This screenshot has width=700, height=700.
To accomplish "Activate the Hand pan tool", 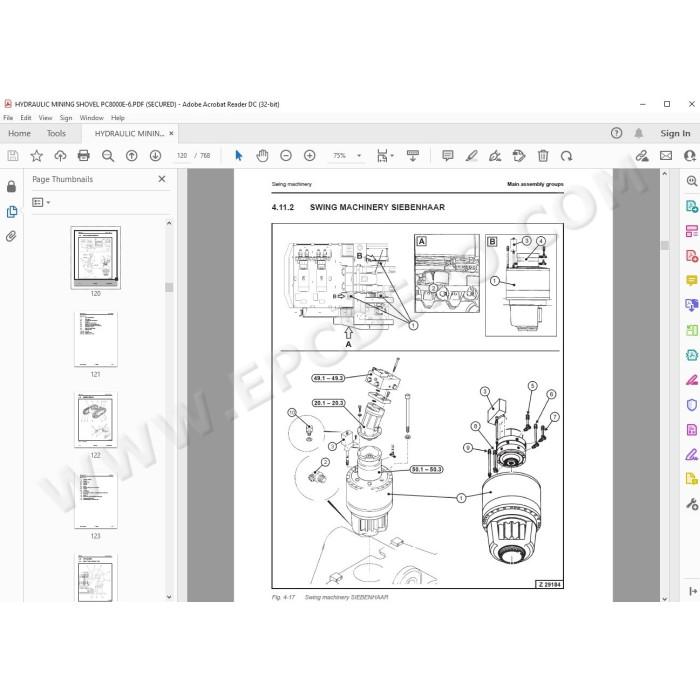I will click(x=262, y=156).
